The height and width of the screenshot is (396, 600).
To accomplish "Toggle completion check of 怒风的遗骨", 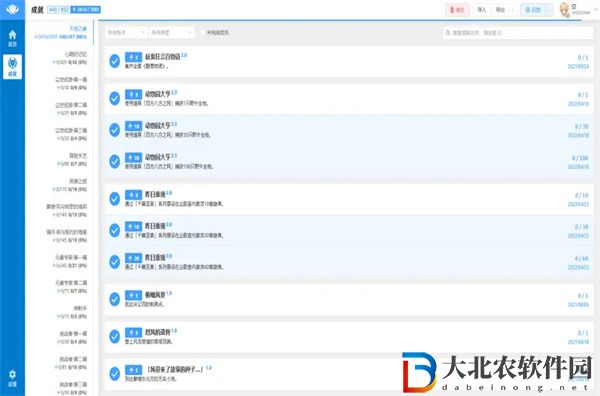I will 114,337.
